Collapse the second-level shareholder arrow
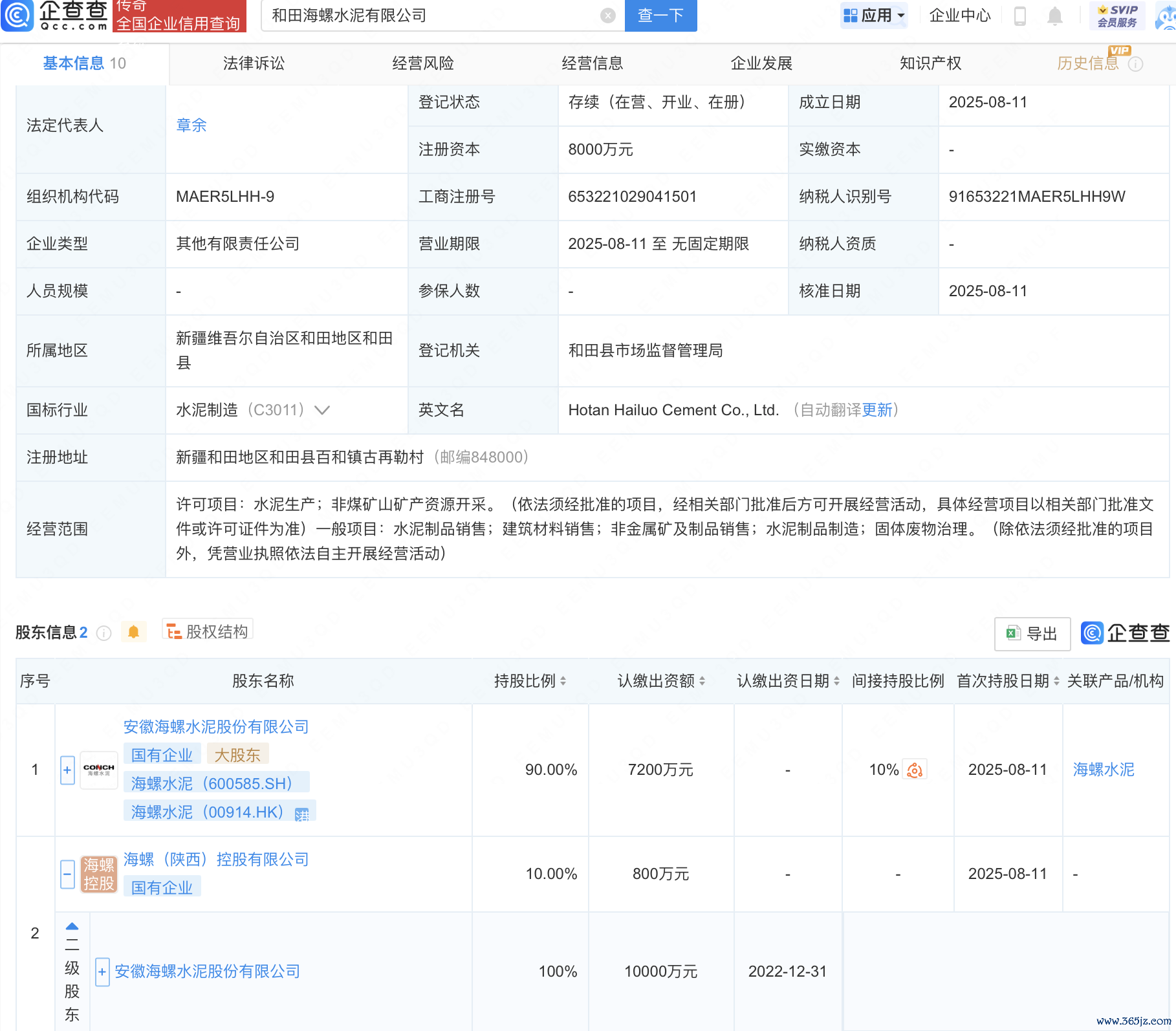This screenshot has height=1031, width=1176. click(72, 926)
